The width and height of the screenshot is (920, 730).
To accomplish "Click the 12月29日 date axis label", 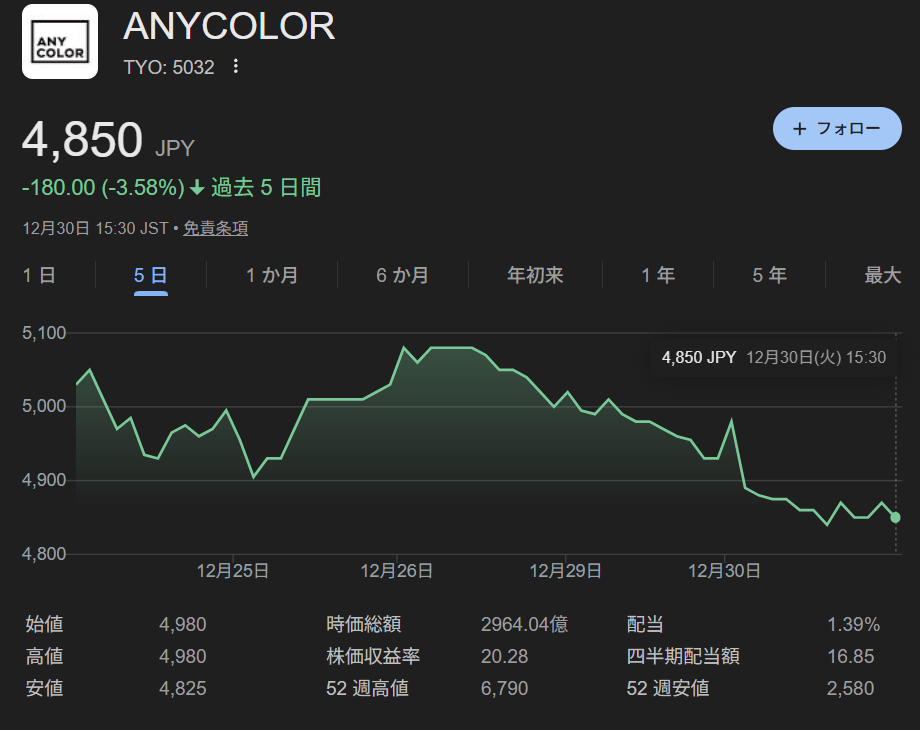I will click(566, 571).
